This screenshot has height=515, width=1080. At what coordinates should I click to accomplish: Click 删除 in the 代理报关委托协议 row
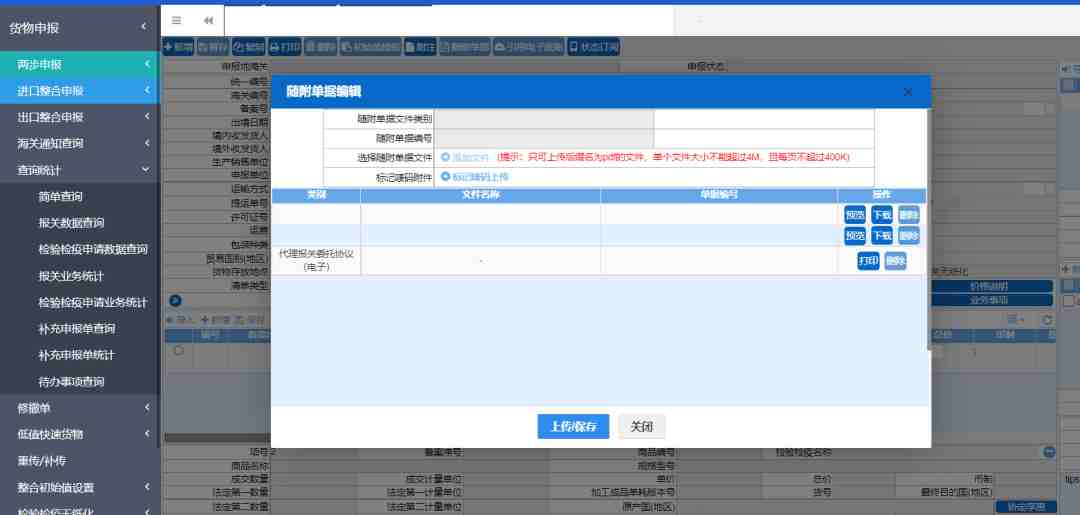click(x=895, y=261)
